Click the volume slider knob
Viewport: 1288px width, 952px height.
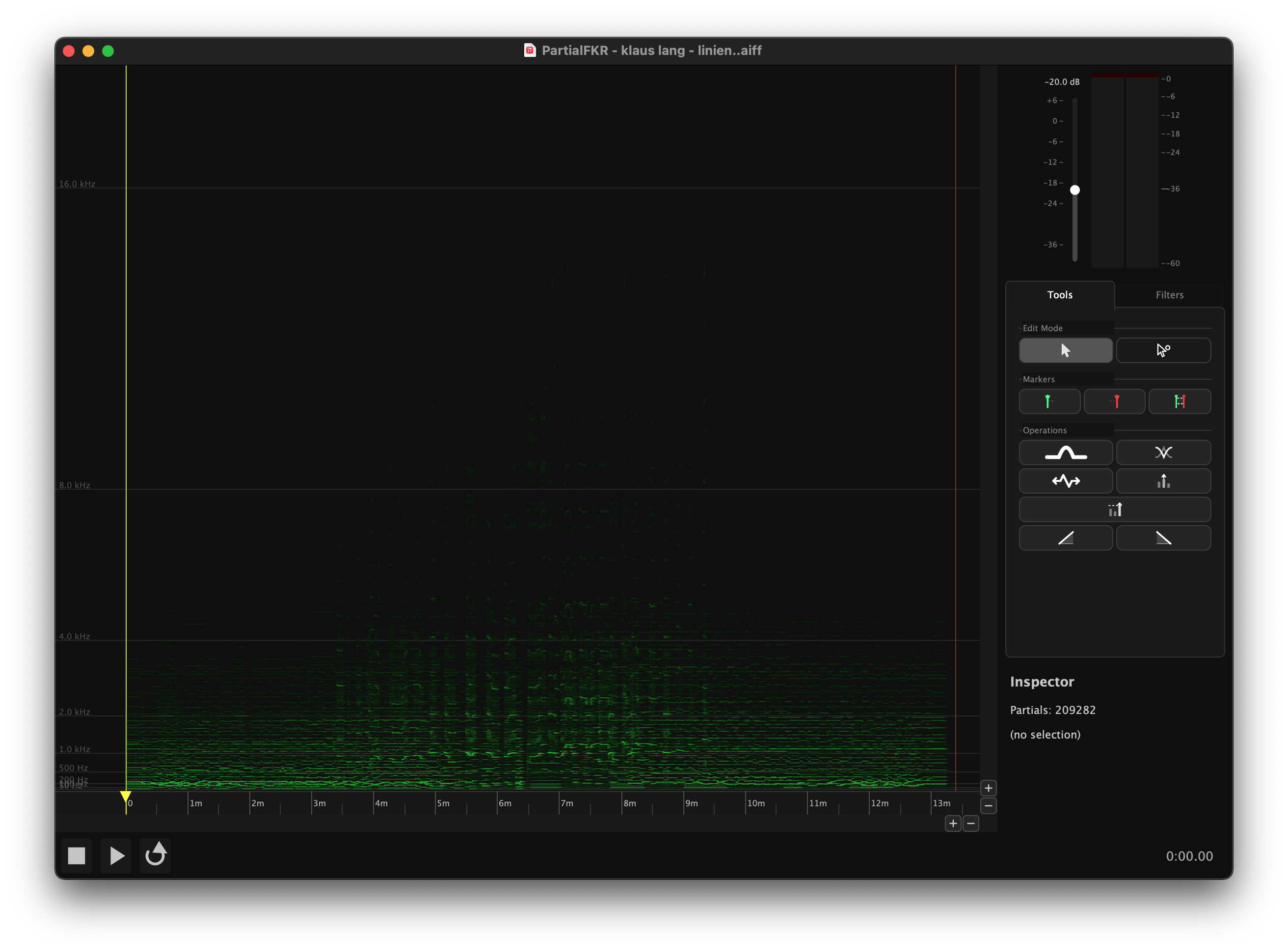tap(1074, 190)
